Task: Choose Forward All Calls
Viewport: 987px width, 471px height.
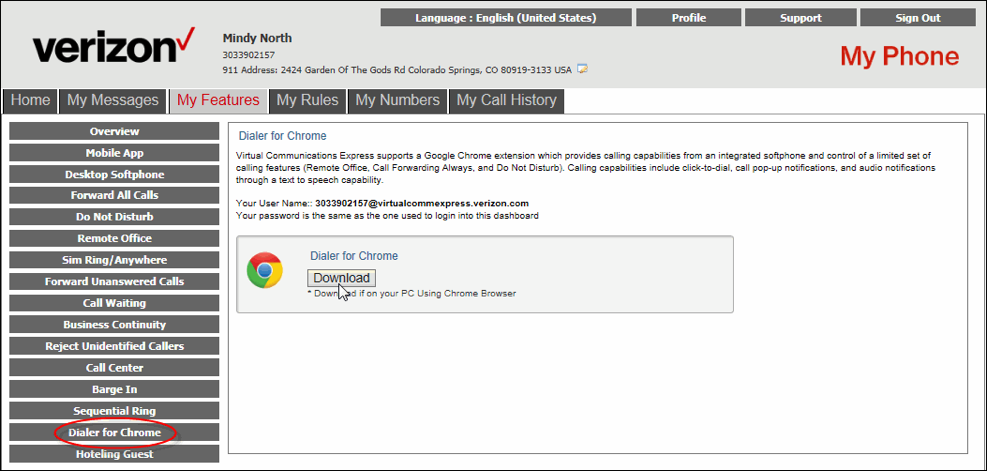Action: (114, 196)
